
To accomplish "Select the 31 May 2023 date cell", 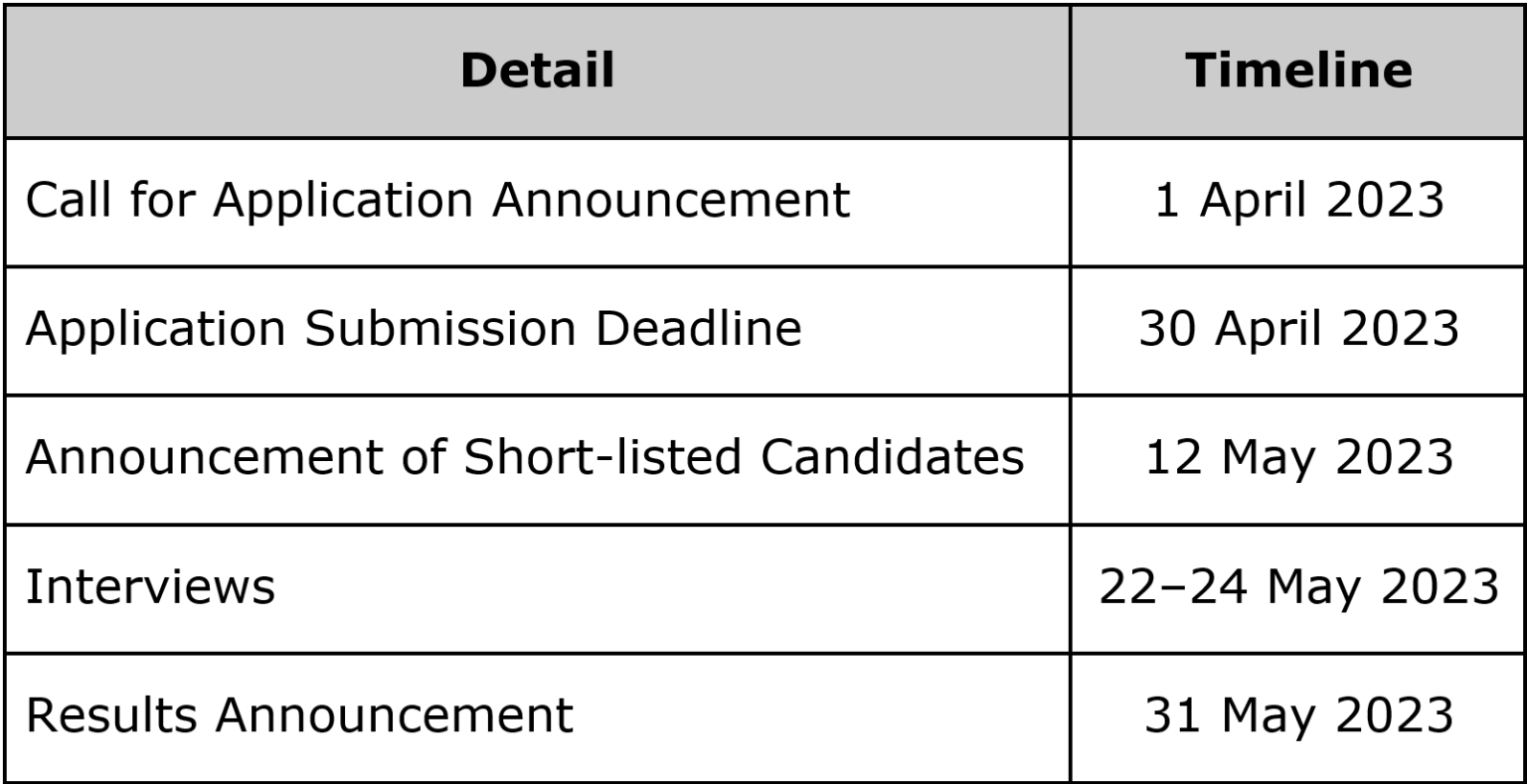I will click(x=1298, y=716).
